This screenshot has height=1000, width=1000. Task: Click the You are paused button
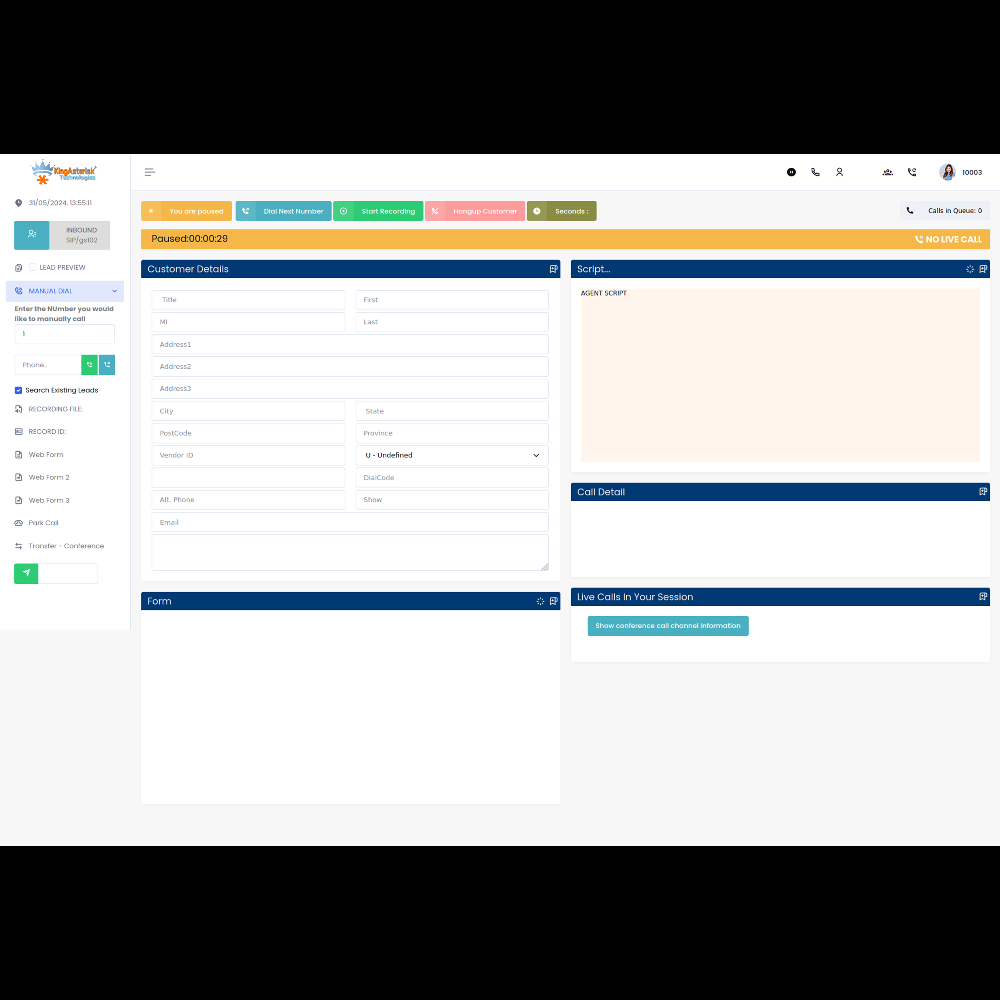[186, 211]
